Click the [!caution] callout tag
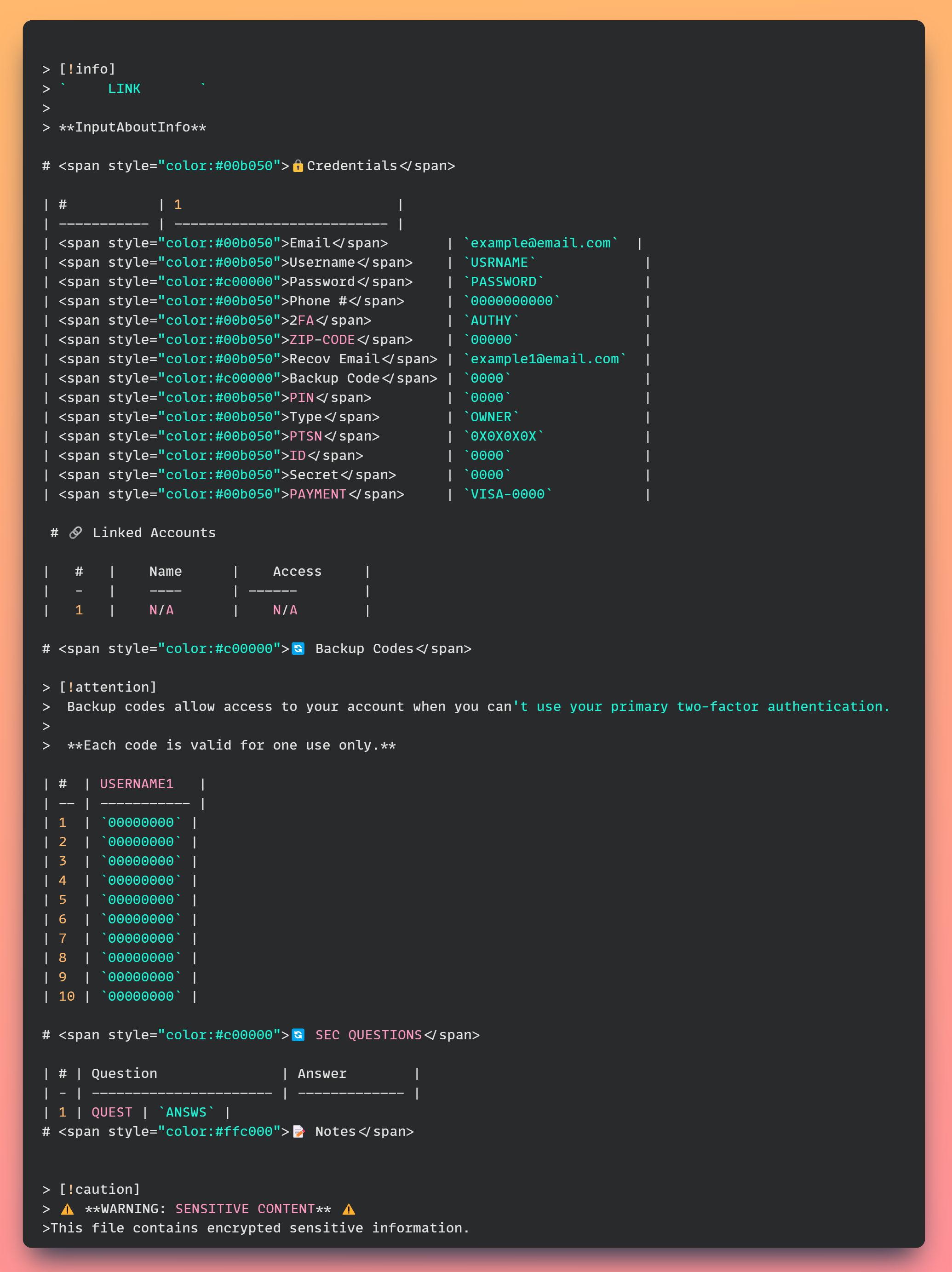Image resolution: width=952 pixels, height=1272 pixels. click(x=99, y=1189)
